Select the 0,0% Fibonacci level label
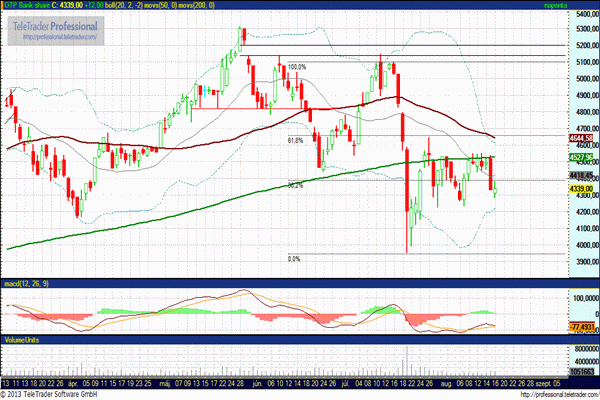Viewport: 600px width, 400px height. 294,259
